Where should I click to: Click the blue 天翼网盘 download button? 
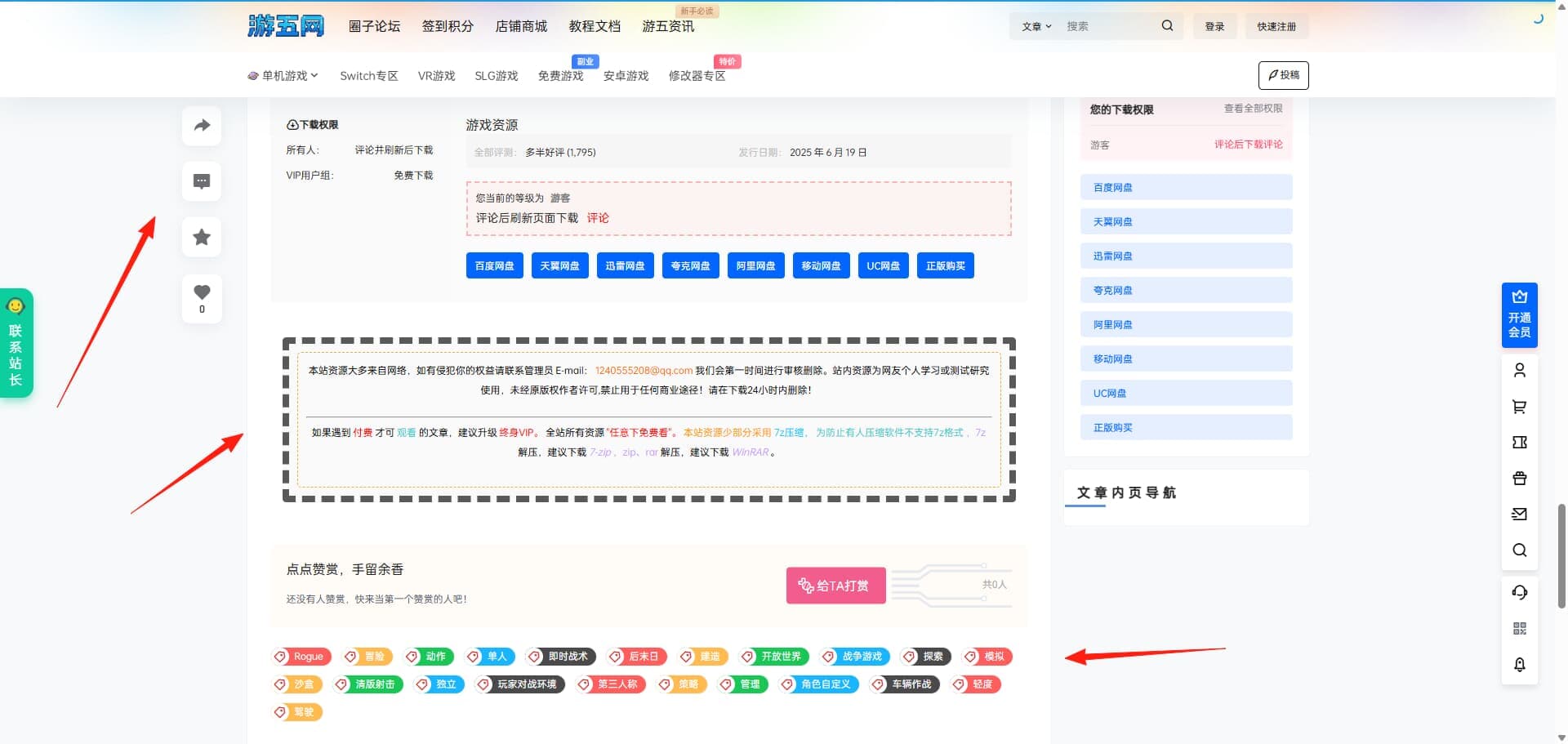click(559, 265)
